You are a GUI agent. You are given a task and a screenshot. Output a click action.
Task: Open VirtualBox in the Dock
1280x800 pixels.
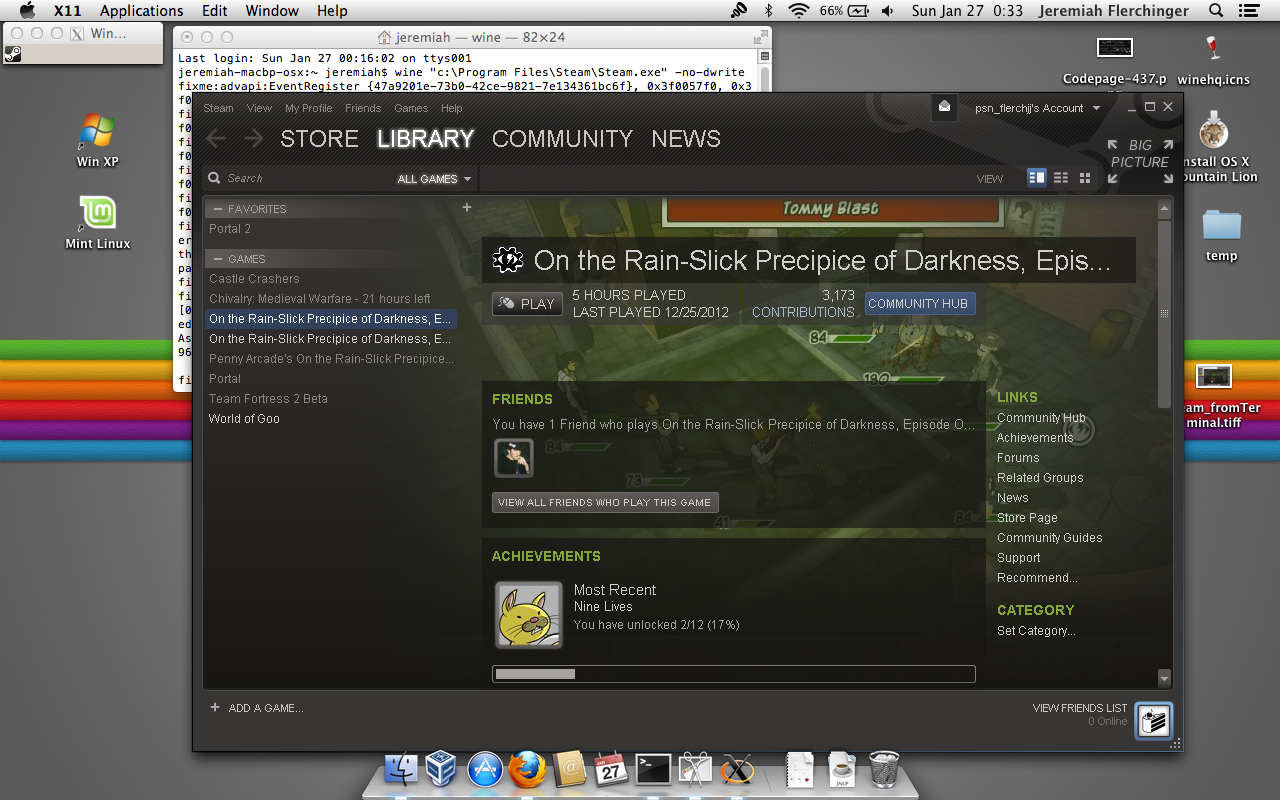442,769
